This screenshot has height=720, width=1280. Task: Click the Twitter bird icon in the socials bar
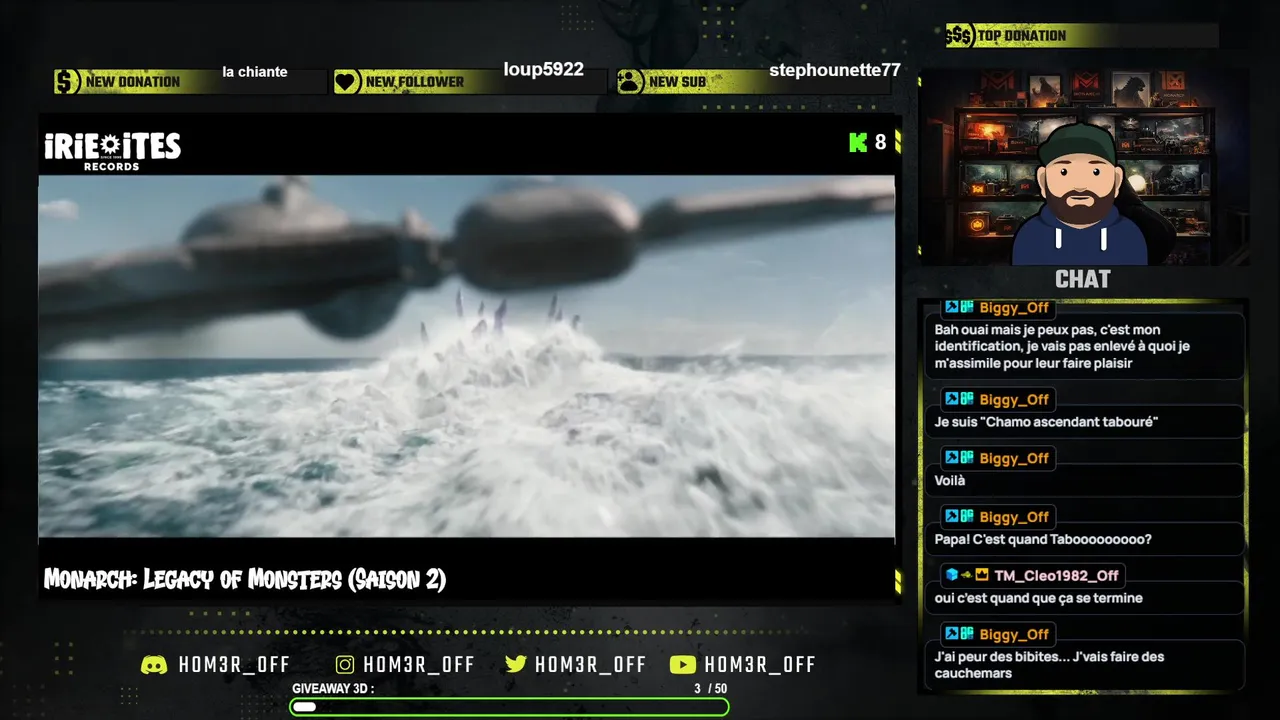point(516,665)
